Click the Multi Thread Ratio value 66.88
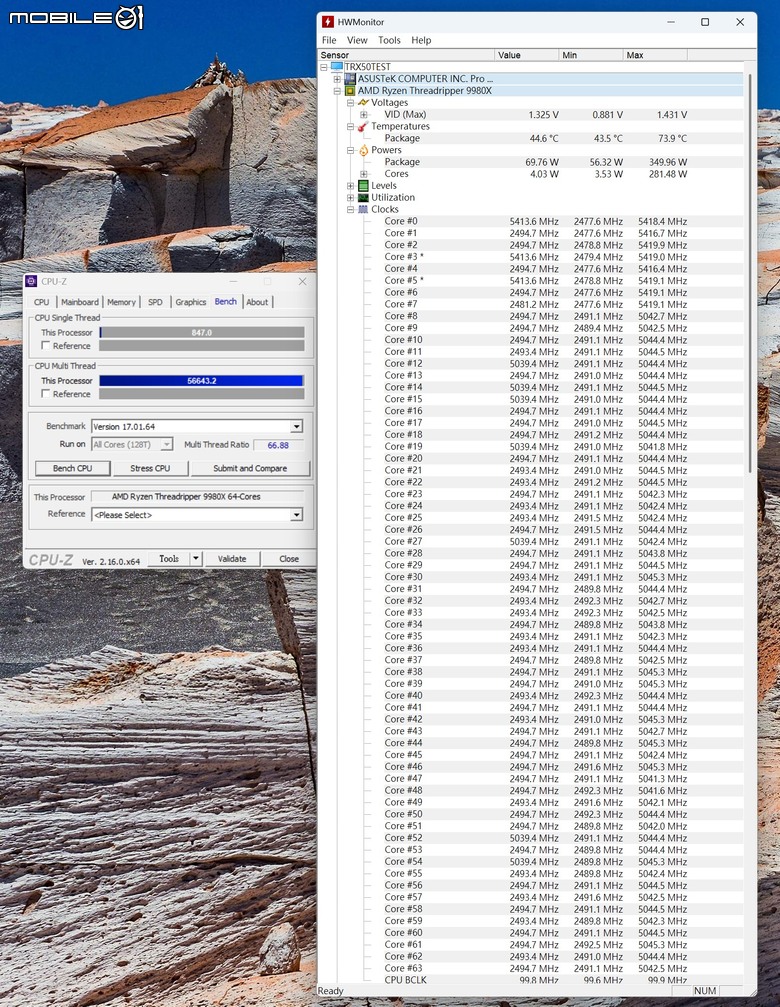This screenshot has height=1007, width=780. click(x=278, y=445)
